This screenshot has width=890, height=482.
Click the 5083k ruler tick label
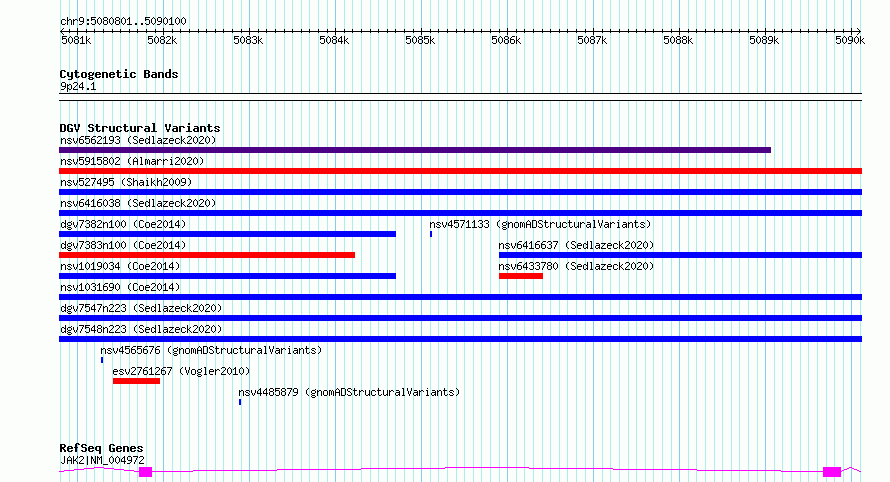pos(249,40)
